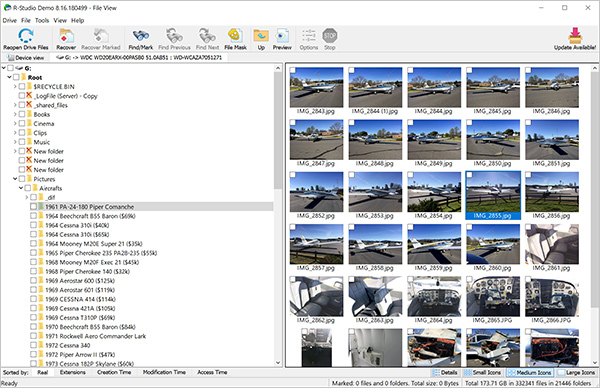The height and width of the screenshot is (388, 600).
Task: Collapse the Pictures folder node
Action: click(15, 179)
